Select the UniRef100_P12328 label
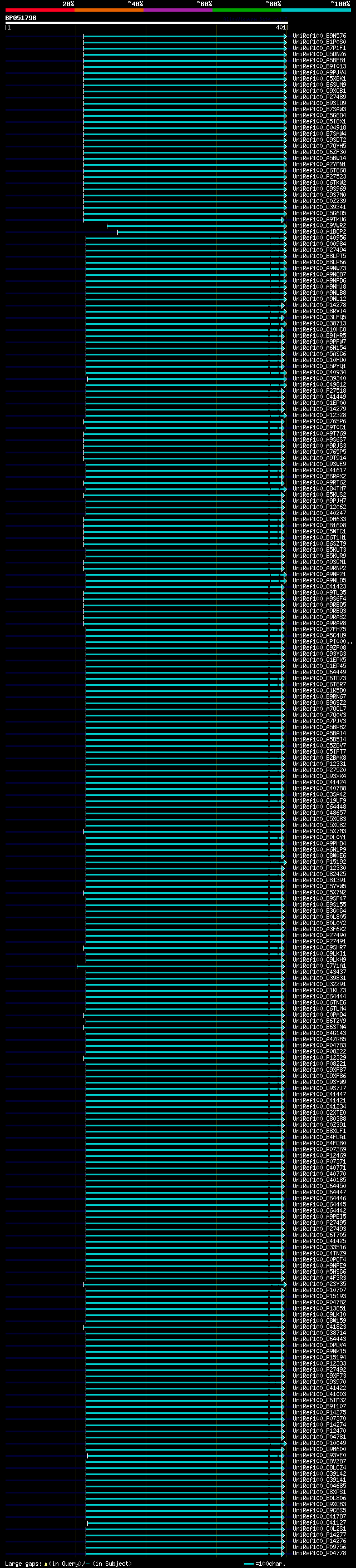Viewport: 356px width, 1568px height. pos(319,415)
